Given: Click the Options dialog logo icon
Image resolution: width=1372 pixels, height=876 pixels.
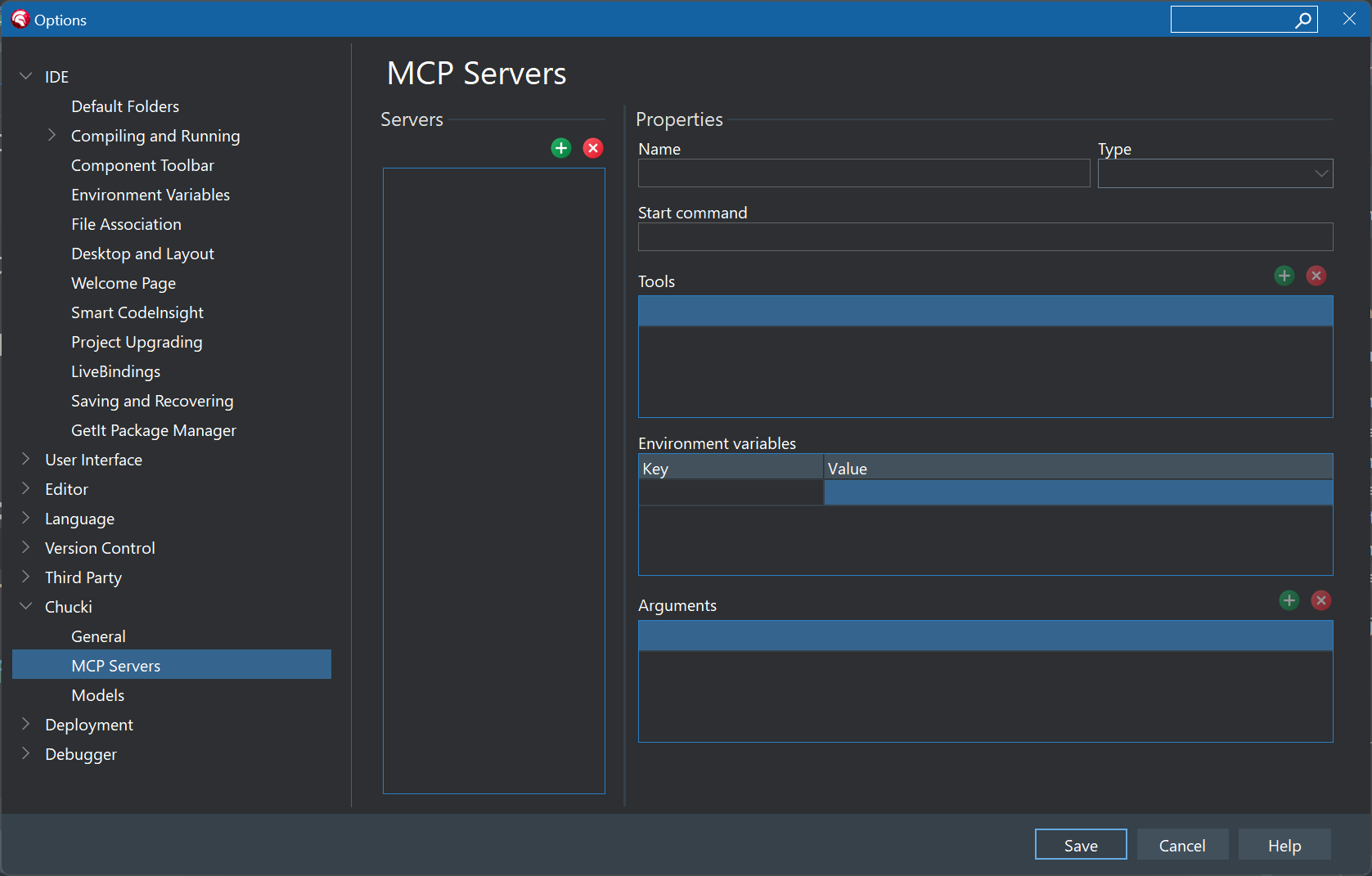Looking at the screenshot, I should pos(20,19).
